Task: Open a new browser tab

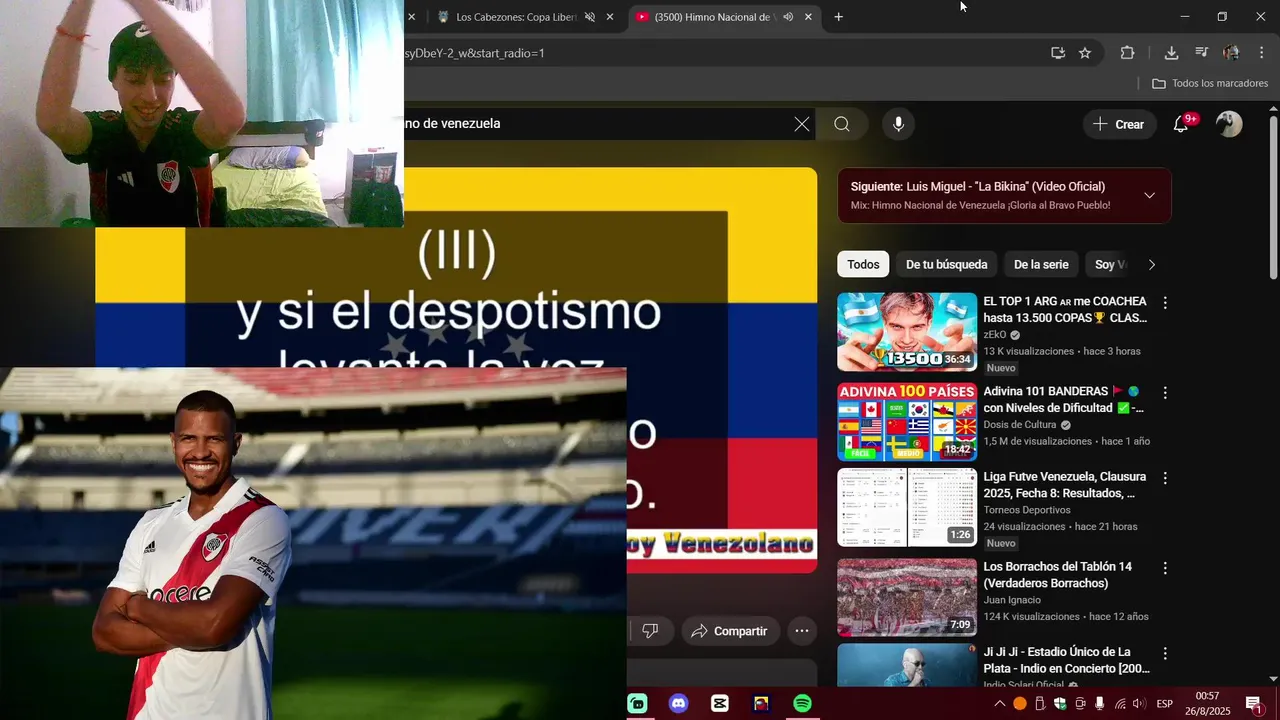Action: point(838,17)
